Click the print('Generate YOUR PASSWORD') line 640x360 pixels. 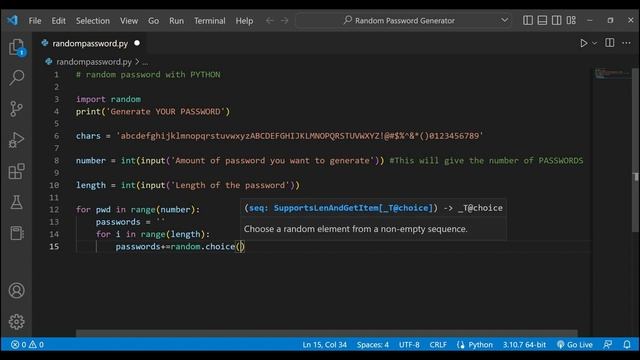point(153,111)
